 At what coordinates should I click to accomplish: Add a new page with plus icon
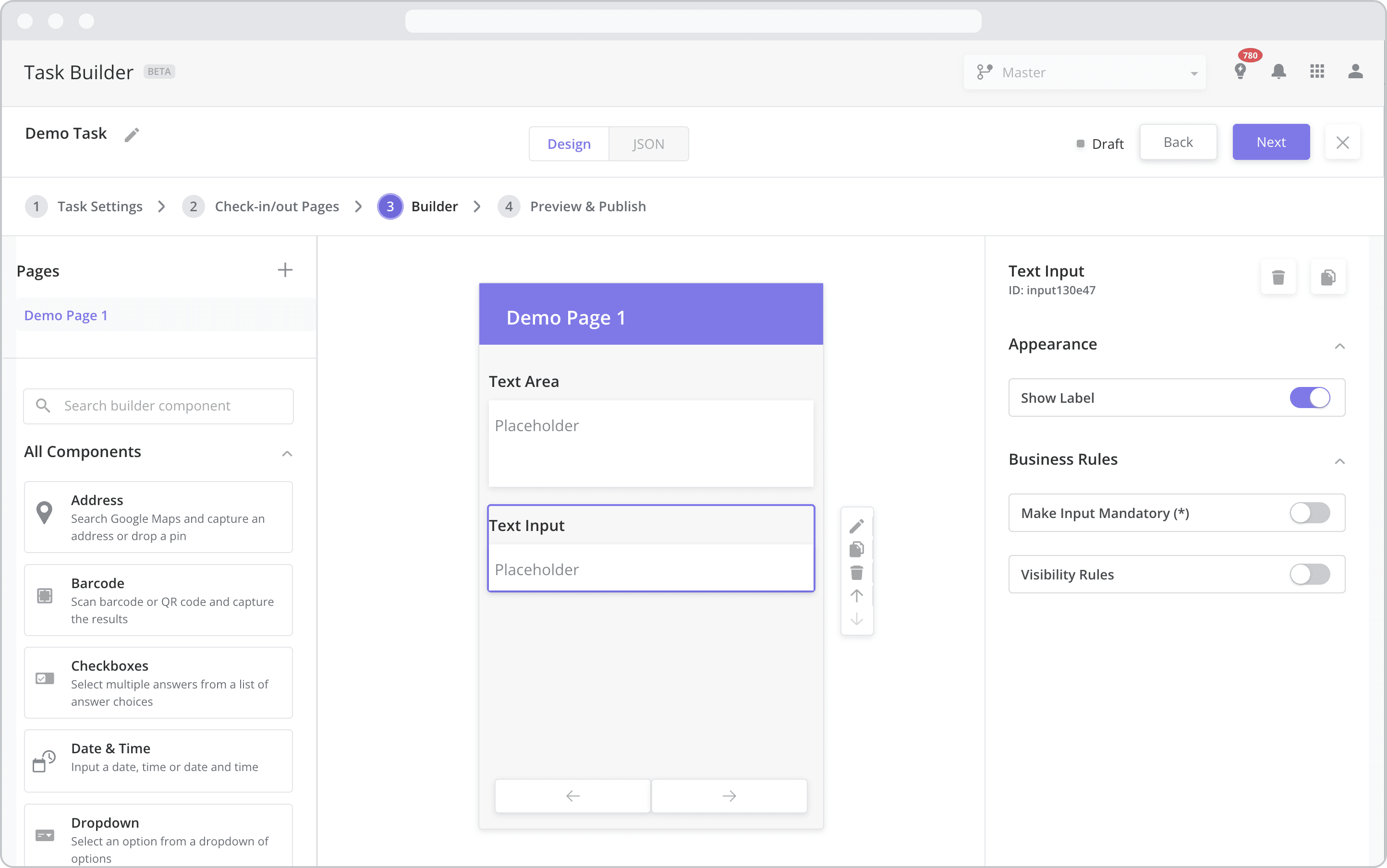[285, 270]
